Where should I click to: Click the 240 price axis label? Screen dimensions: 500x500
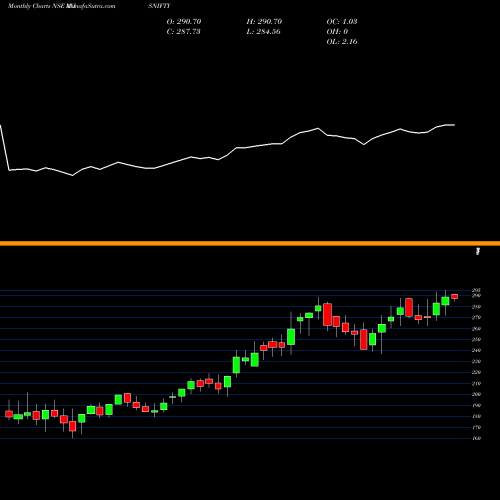(x=476, y=350)
